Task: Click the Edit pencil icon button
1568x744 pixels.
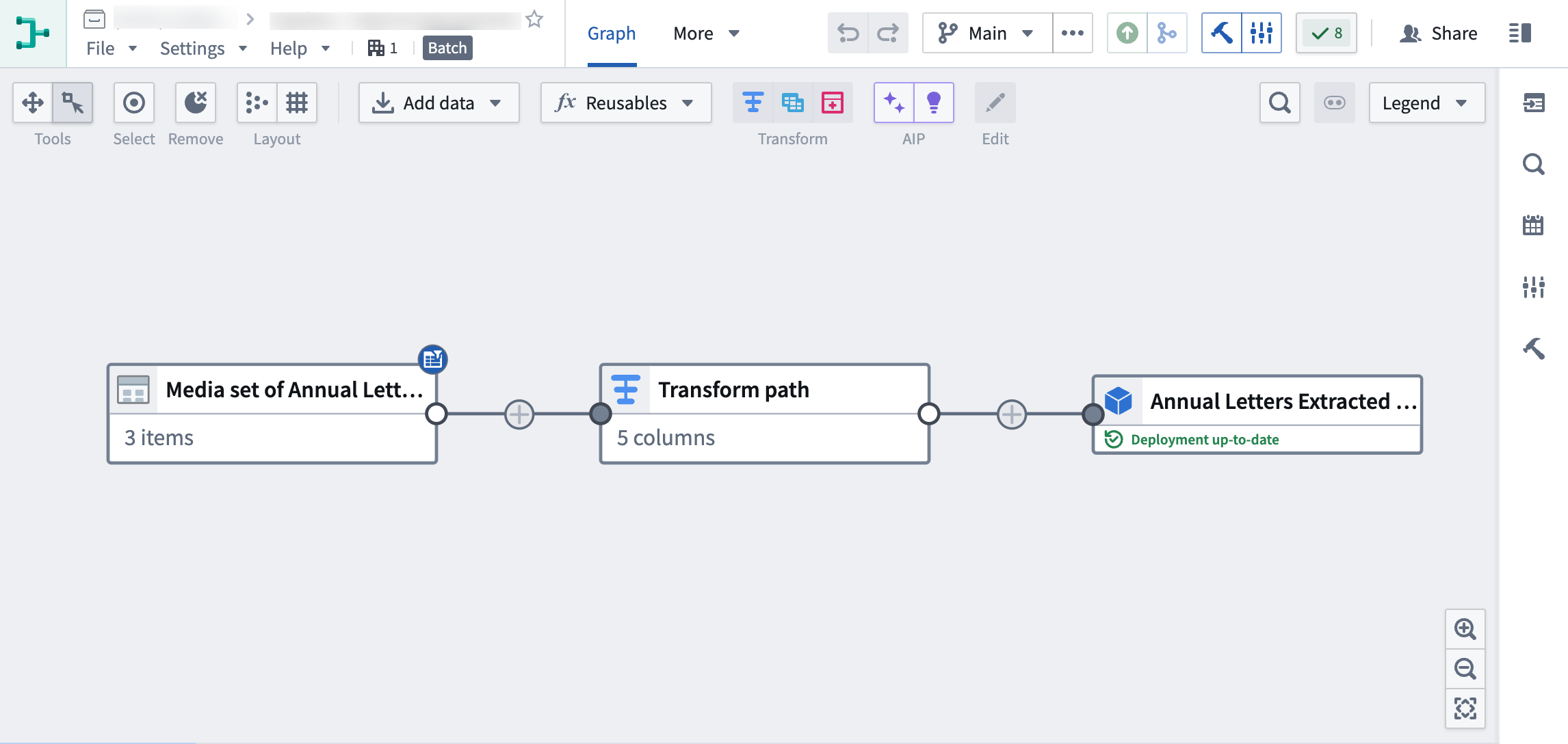Action: point(994,102)
